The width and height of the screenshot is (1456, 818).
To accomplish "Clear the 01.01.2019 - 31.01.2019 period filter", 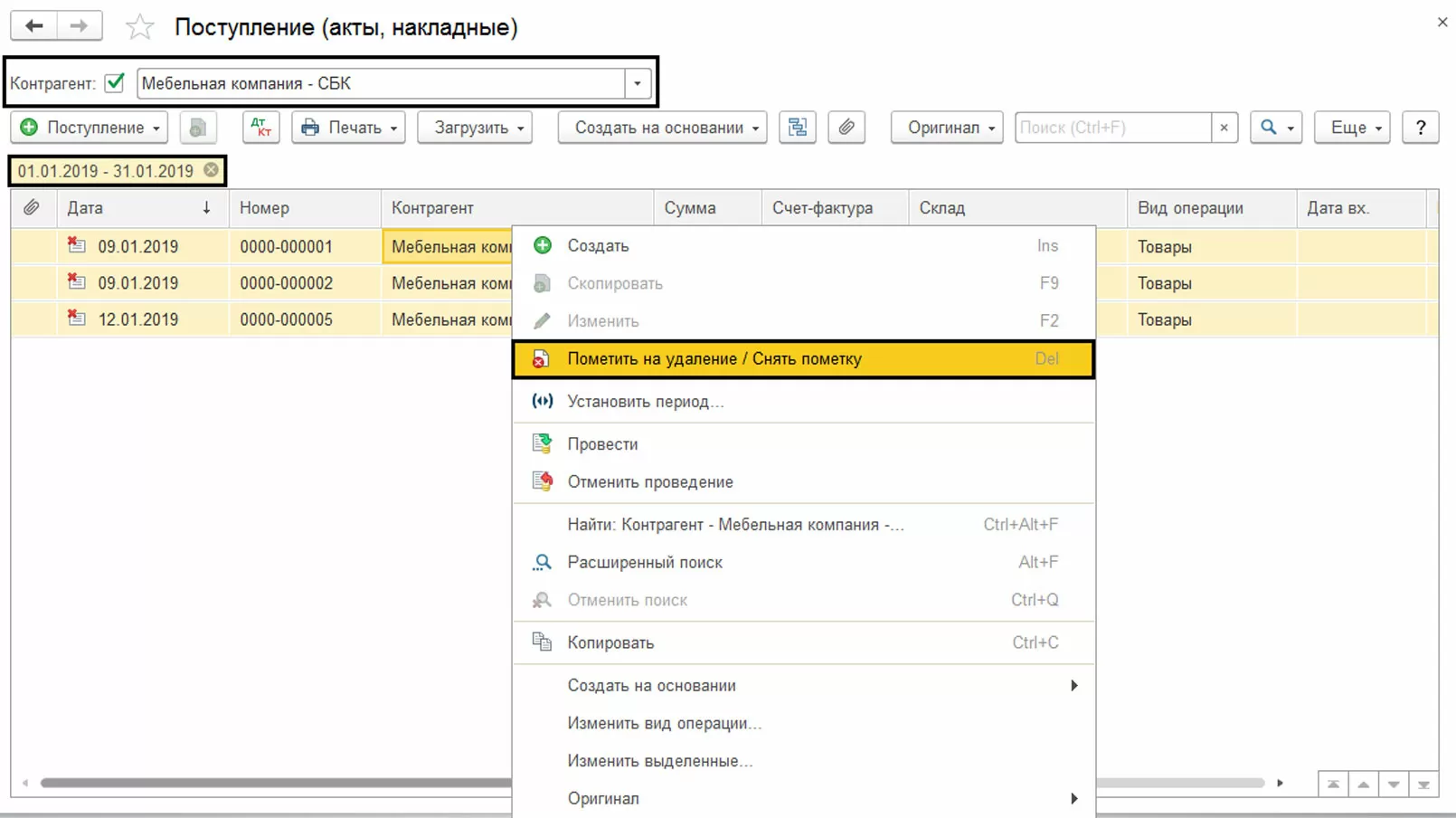I will [211, 170].
